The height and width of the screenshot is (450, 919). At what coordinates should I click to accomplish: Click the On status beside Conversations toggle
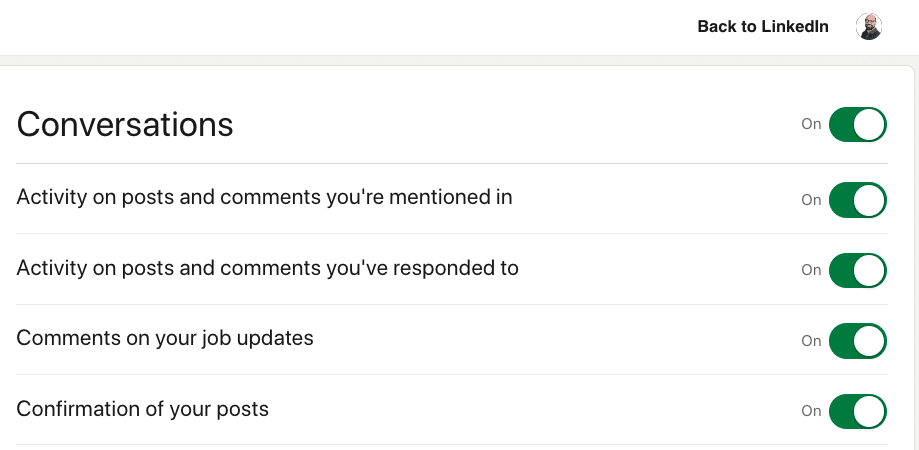pos(811,125)
